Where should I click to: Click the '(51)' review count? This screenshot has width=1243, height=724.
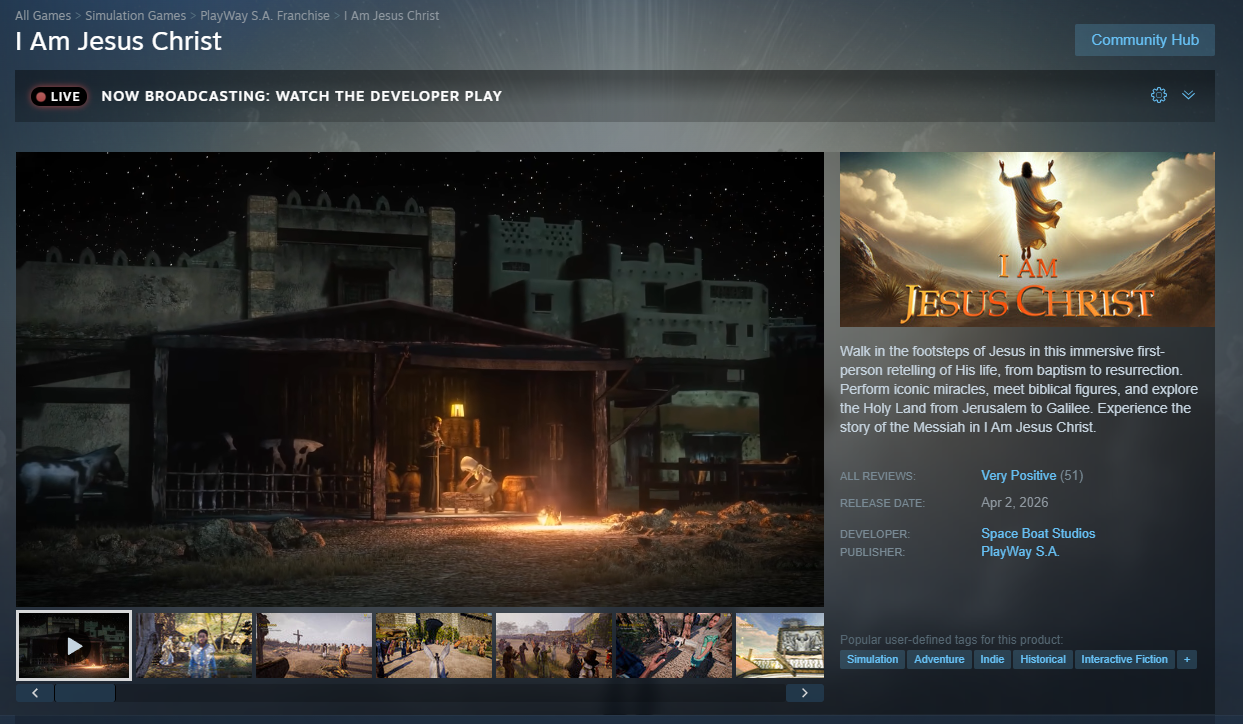point(1071,476)
